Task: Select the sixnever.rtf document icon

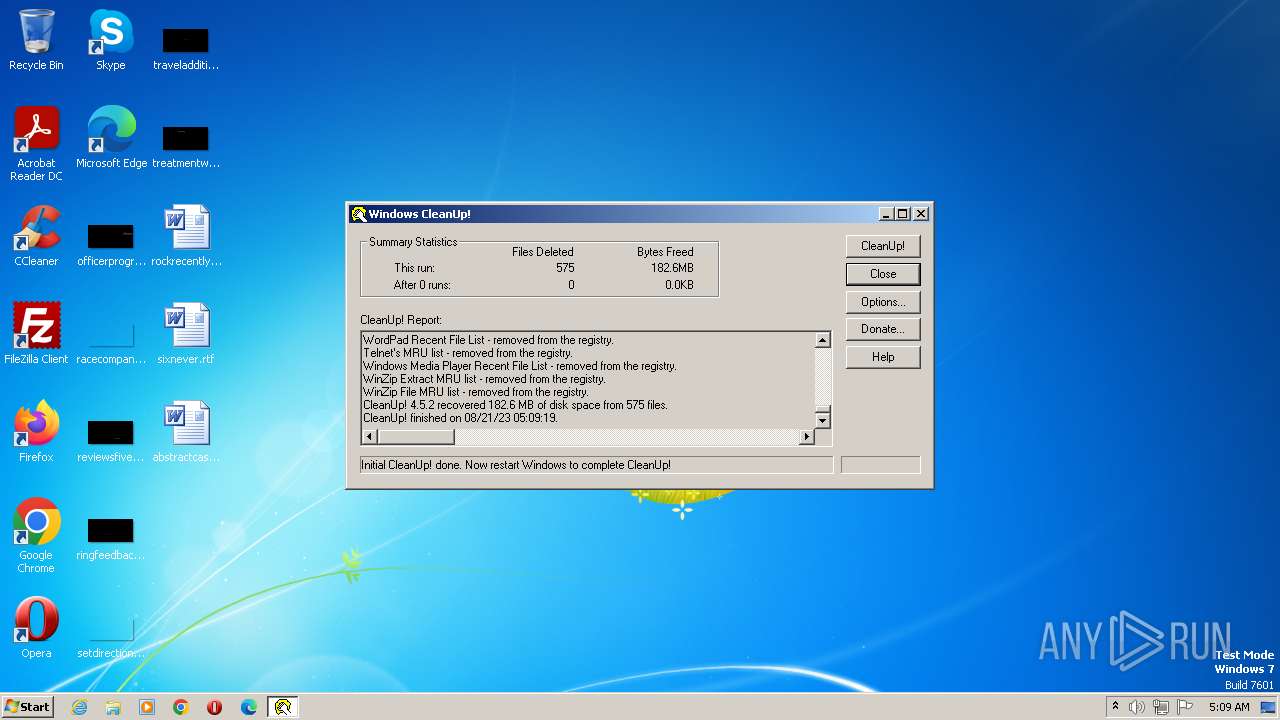Action: coord(186,333)
